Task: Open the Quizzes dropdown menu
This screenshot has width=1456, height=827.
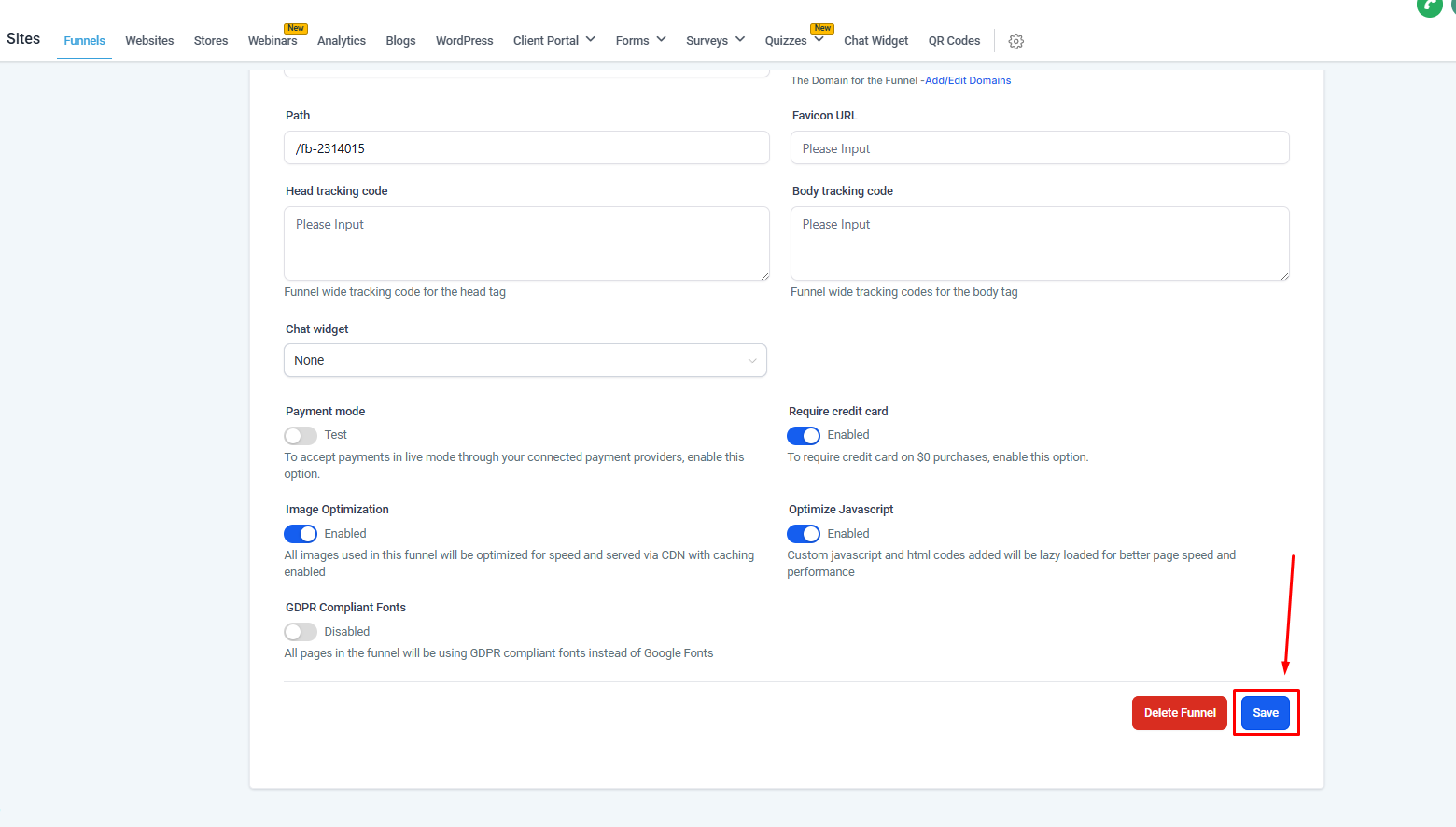Action: [793, 40]
